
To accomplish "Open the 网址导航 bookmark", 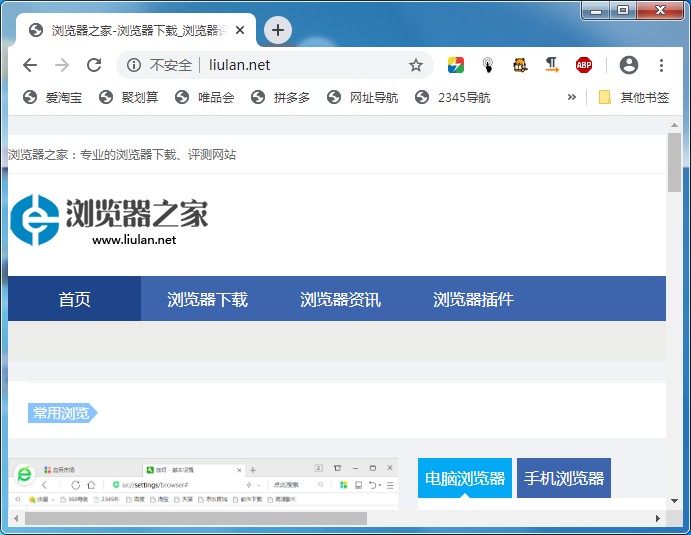I will (x=362, y=97).
